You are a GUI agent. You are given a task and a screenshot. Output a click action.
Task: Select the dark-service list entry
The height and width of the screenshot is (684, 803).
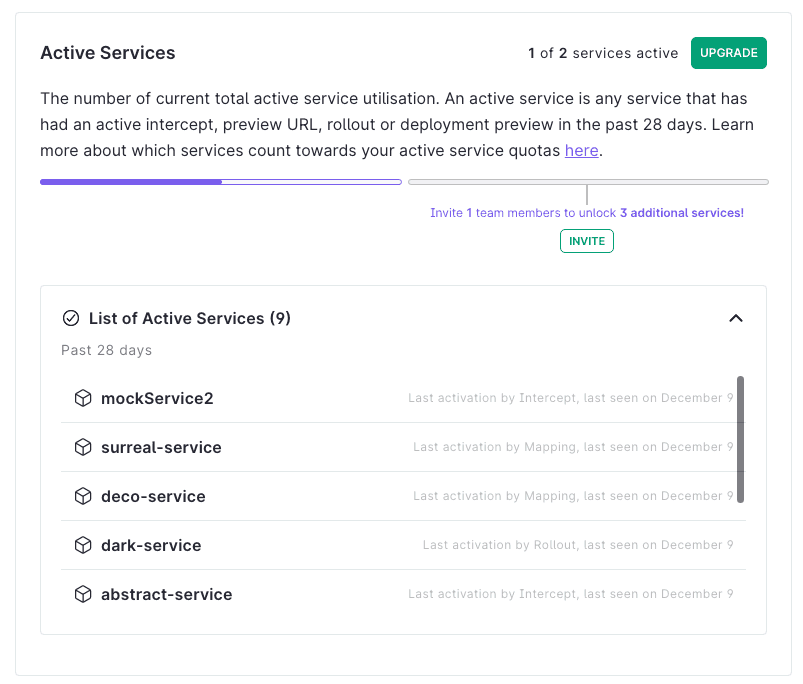tap(403, 545)
